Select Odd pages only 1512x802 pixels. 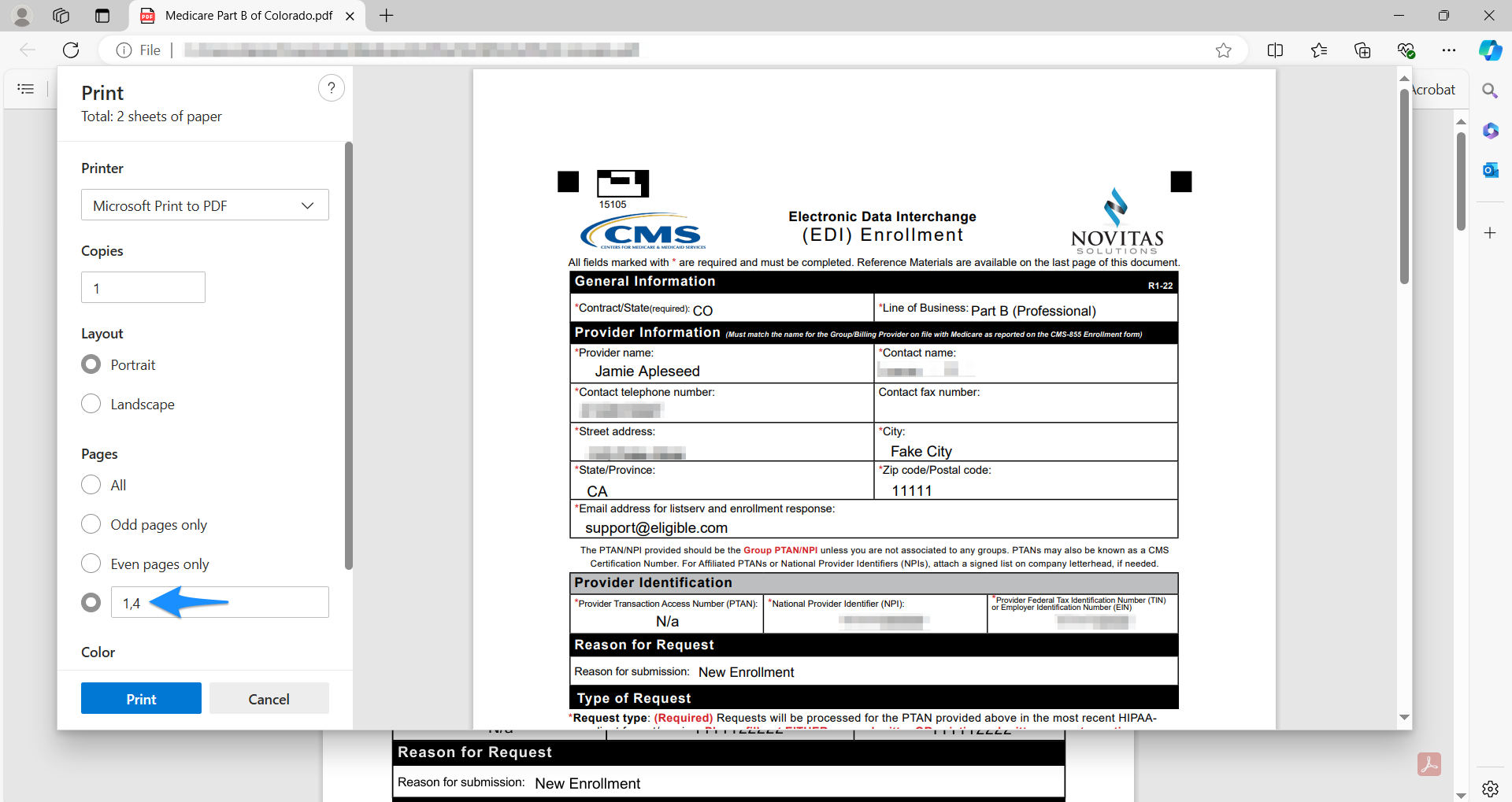coord(91,524)
